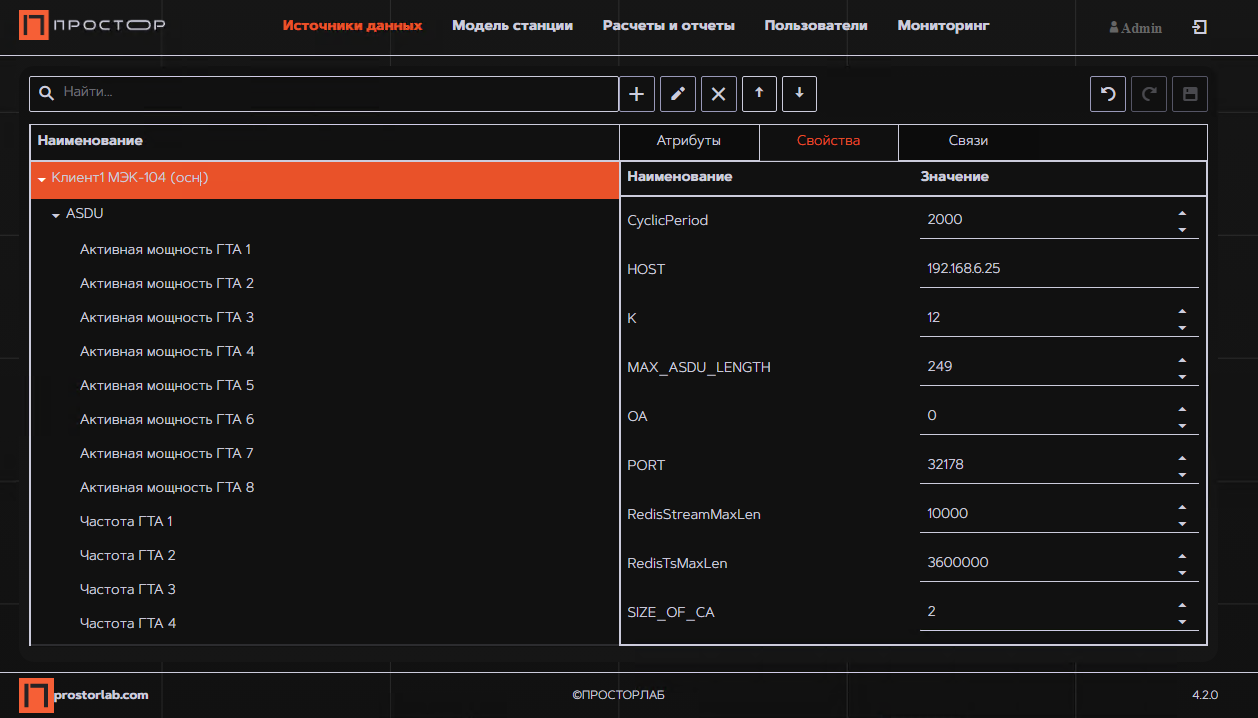
Task: Decrease the PORT value with down arrow
Action: tap(1182, 475)
